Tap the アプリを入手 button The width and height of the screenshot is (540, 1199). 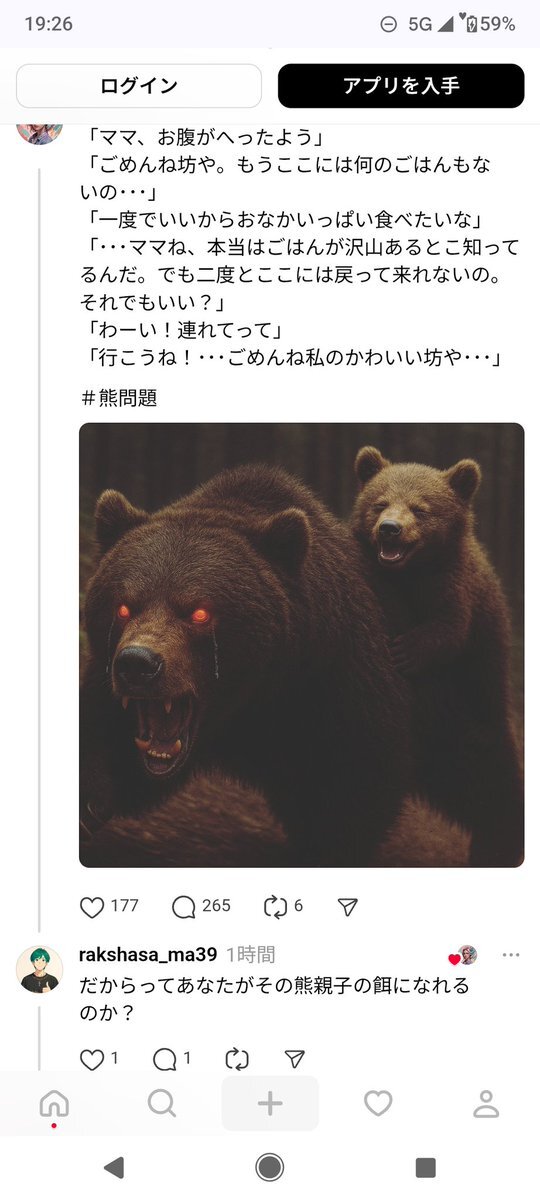(401, 86)
